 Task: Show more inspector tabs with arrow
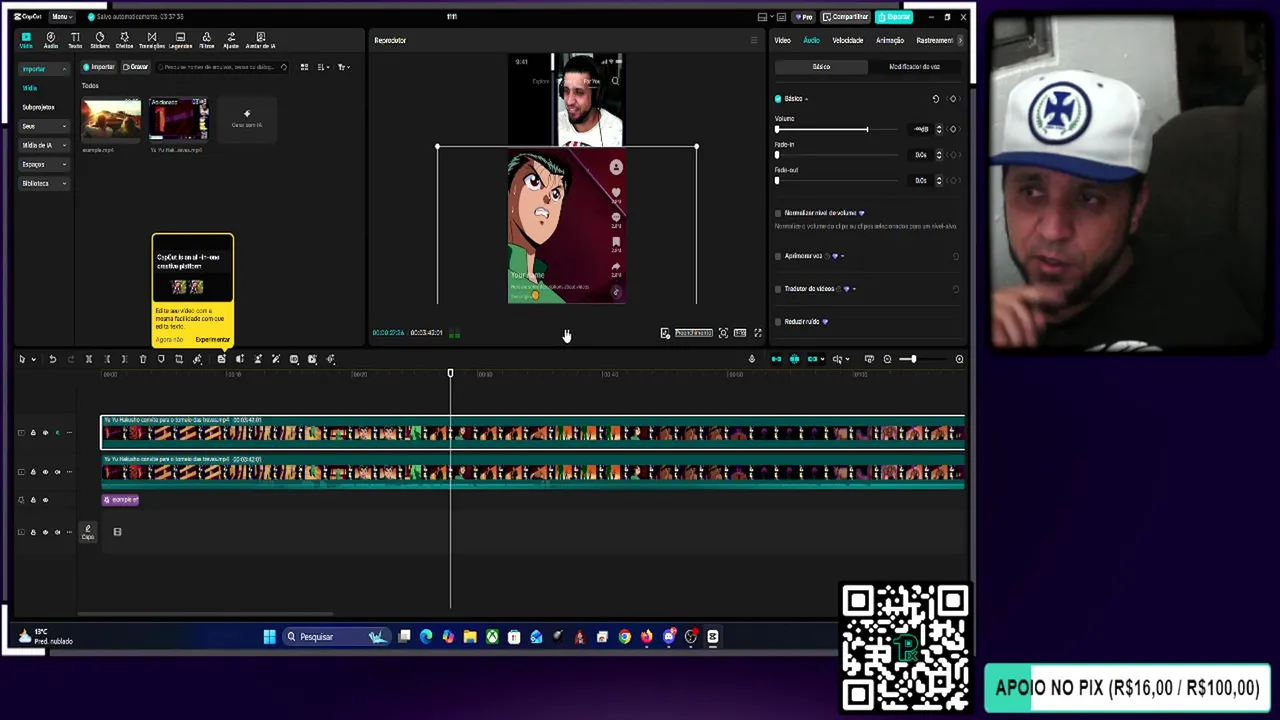tap(960, 40)
